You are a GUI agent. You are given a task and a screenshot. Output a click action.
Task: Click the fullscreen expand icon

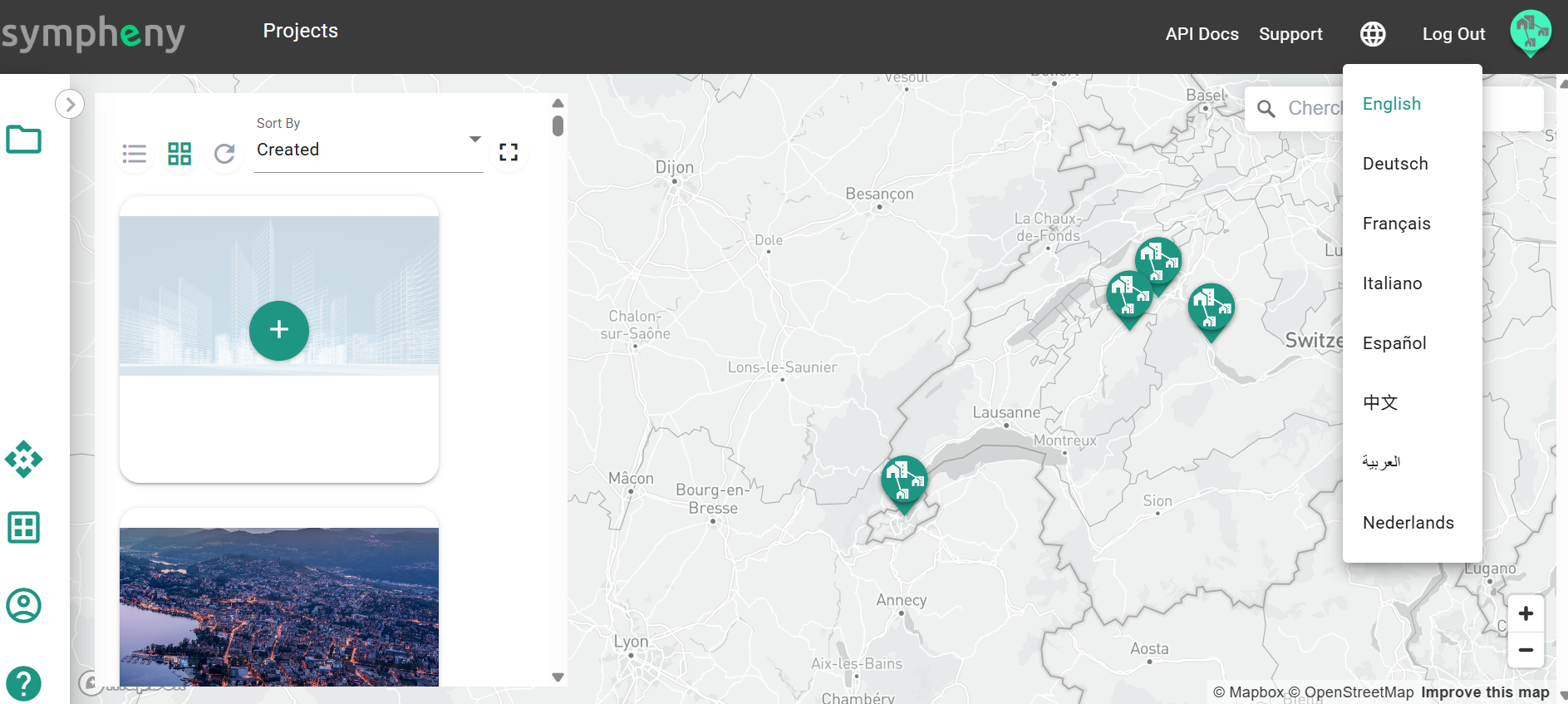(x=509, y=152)
